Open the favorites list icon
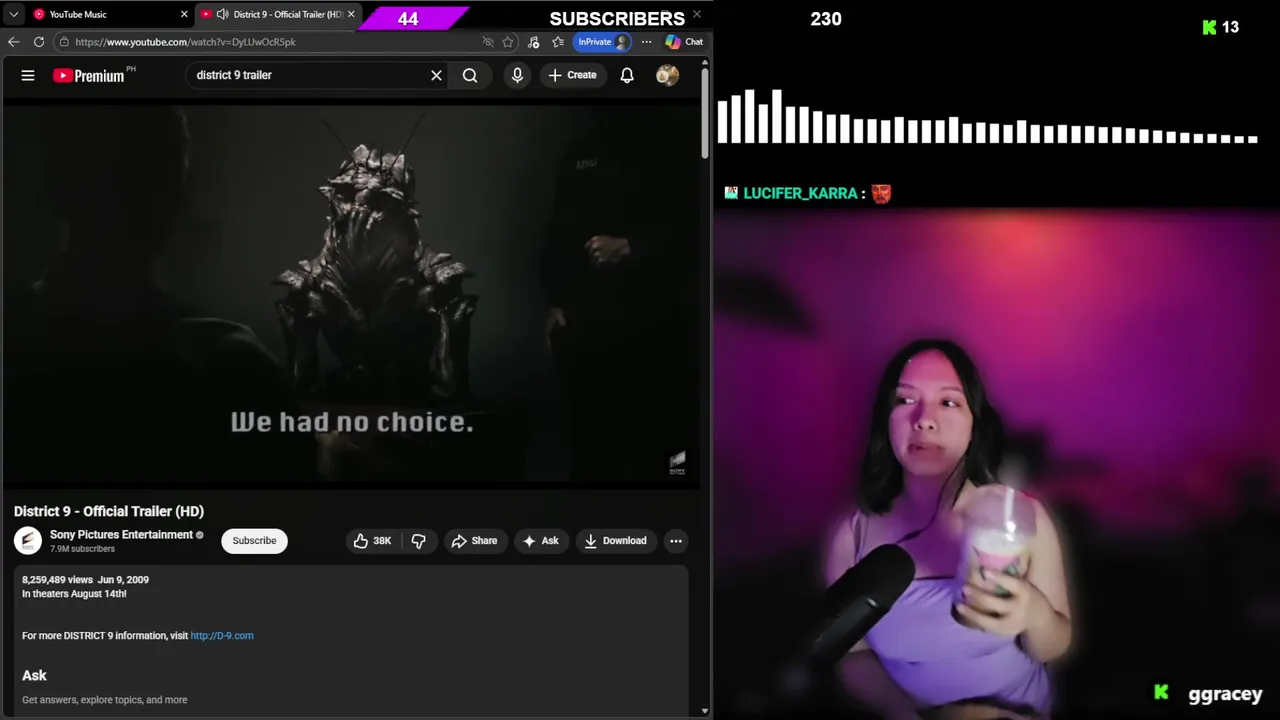The height and width of the screenshot is (720, 1280). [558, 42]
